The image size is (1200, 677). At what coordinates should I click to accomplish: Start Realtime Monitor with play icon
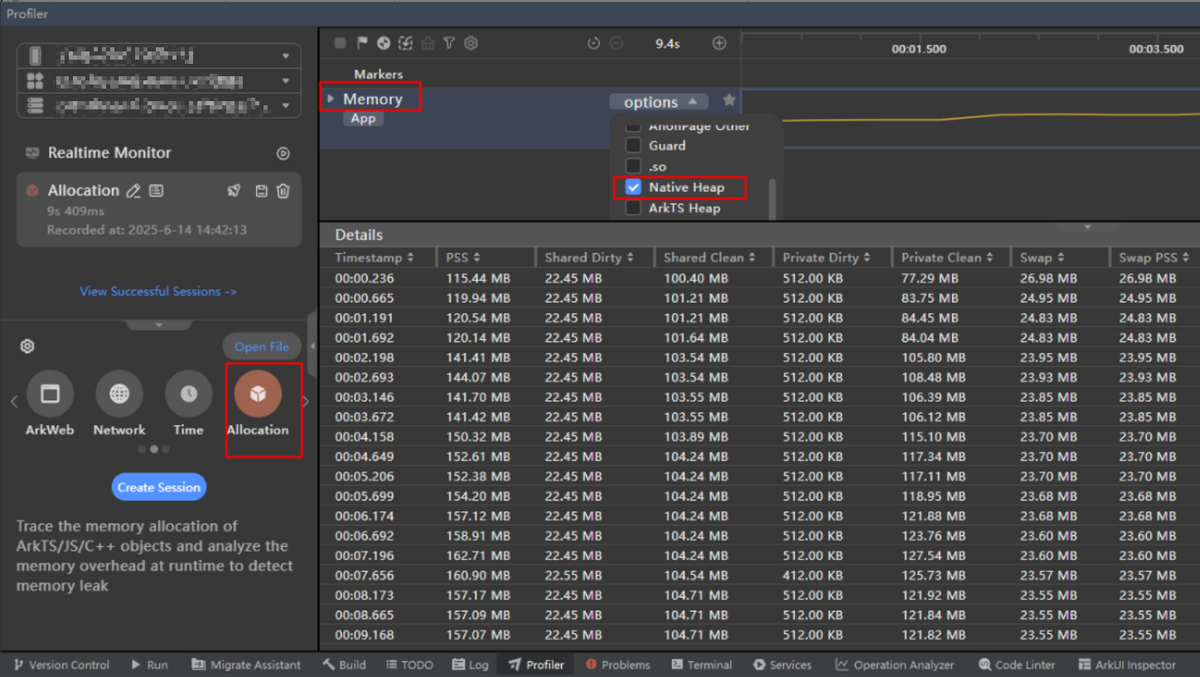point(283,154)
